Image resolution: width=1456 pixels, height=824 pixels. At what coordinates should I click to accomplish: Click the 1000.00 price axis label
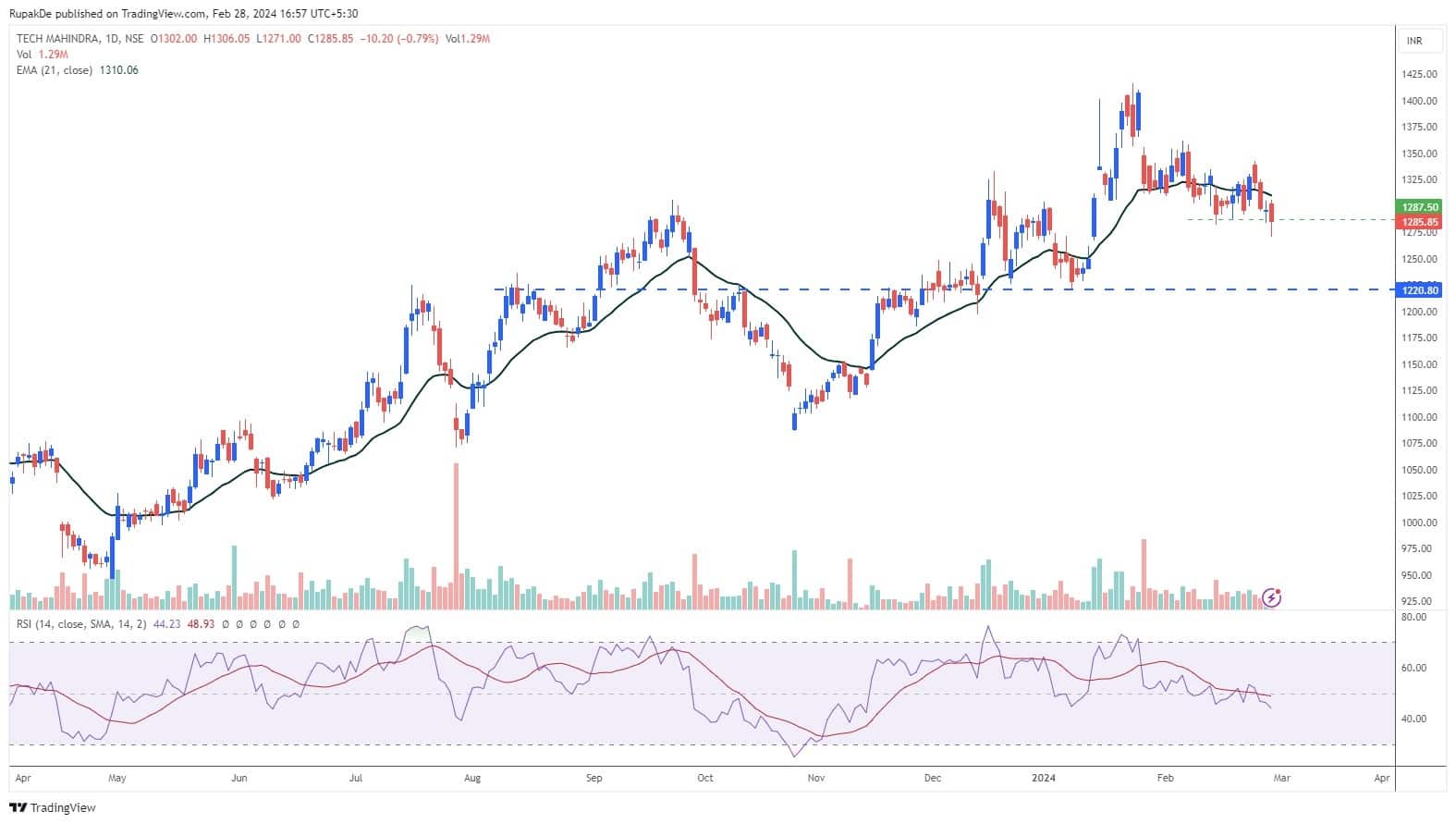pos(1419,523)
